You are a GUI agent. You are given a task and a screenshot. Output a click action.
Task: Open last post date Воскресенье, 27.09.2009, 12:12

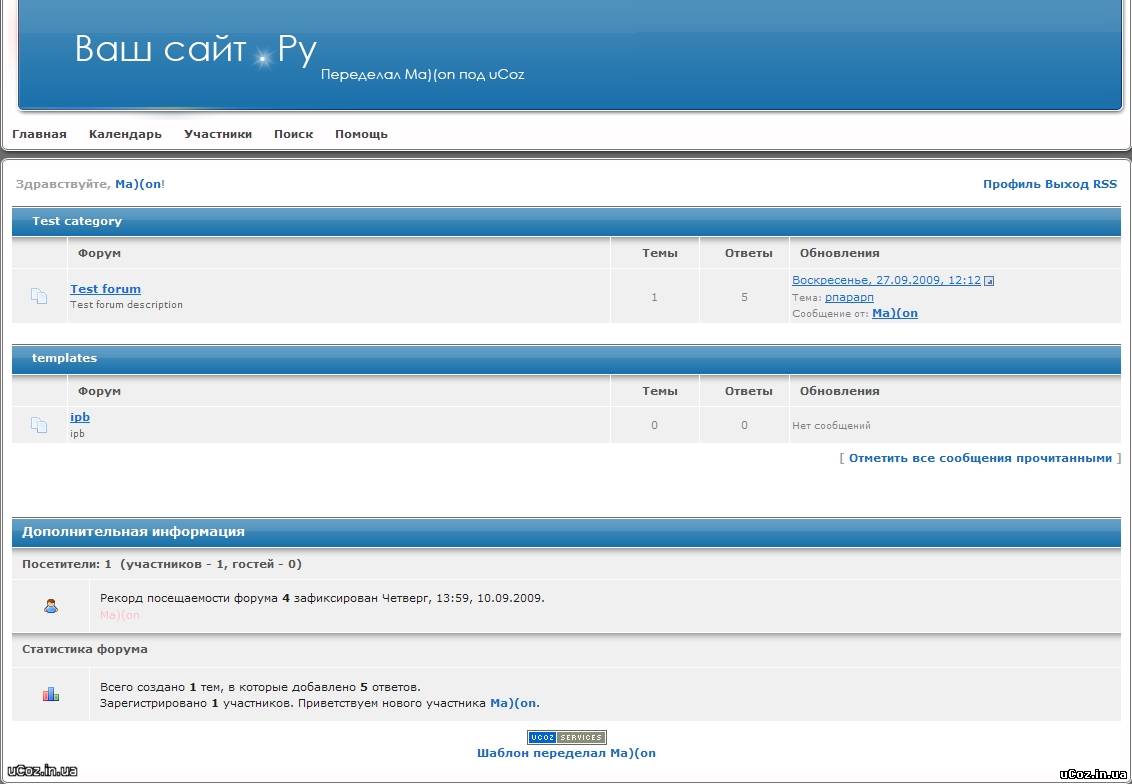pyautogui.click(x=887, y=280)
